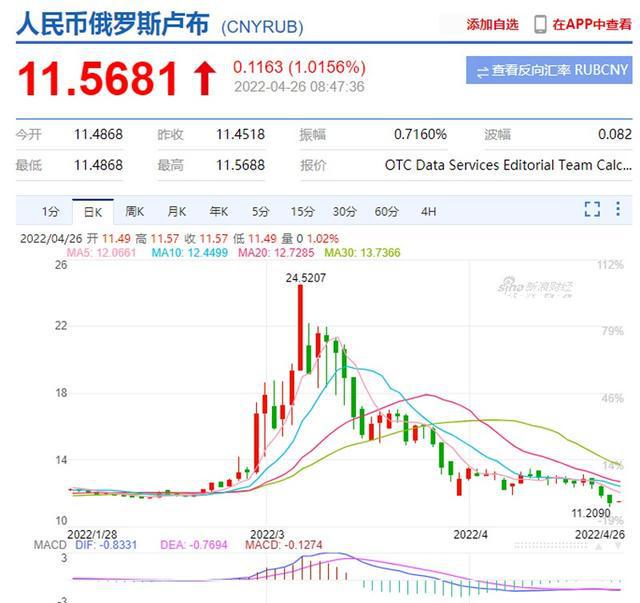Click 查看反向汇率 RUBCNY button
The image size is (640, 603).
coord(549,70)
